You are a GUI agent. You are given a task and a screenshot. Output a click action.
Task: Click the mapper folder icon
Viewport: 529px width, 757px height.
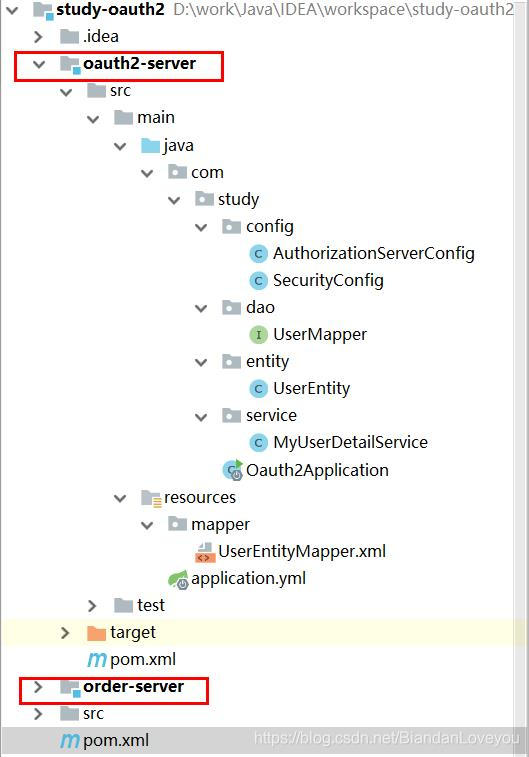coord(177,524)
